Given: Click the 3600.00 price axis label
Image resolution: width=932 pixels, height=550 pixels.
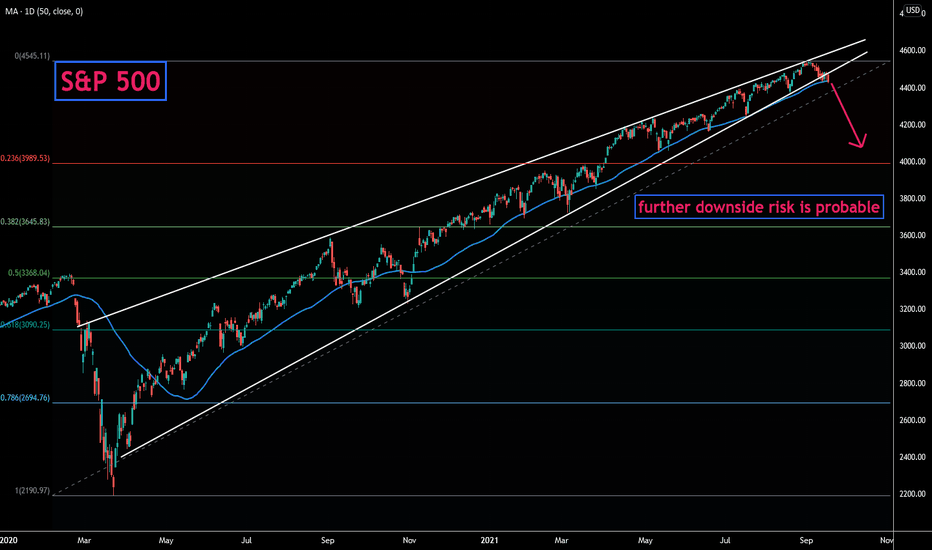Looking at the screenshot, I should click(912, 235).
